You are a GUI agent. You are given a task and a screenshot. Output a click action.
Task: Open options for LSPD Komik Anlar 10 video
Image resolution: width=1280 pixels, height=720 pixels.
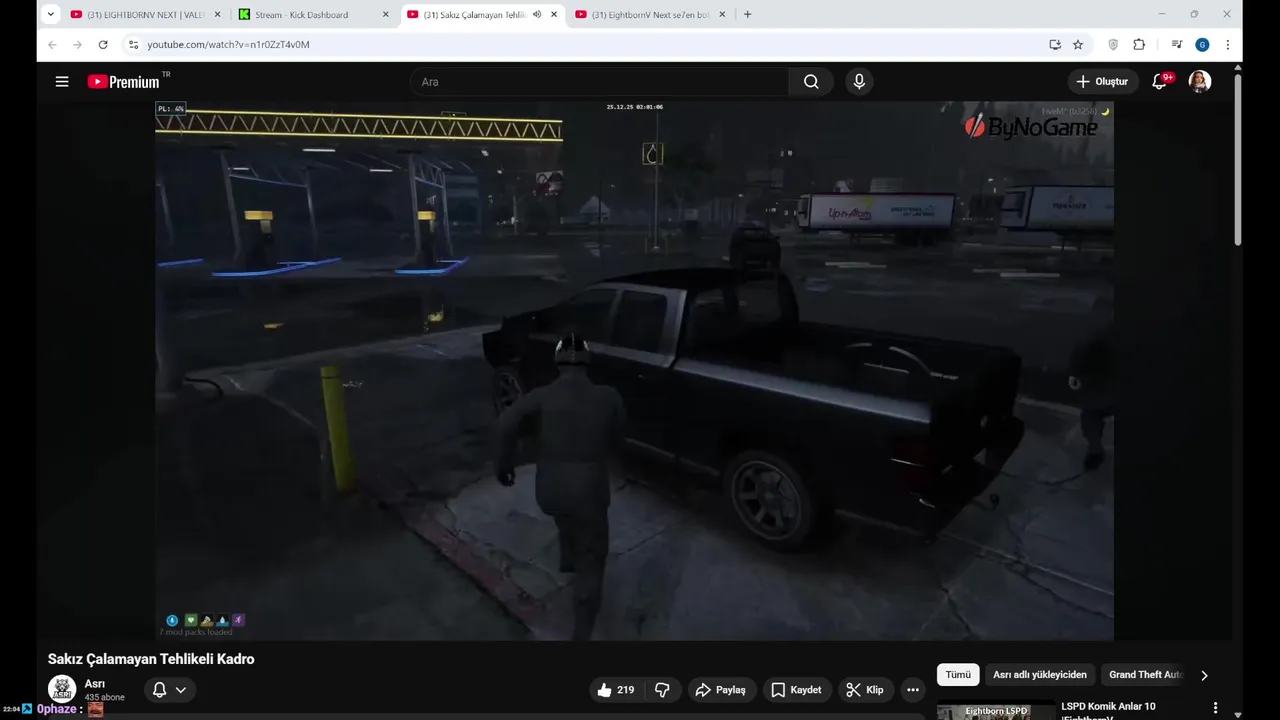click(1215, 707)
